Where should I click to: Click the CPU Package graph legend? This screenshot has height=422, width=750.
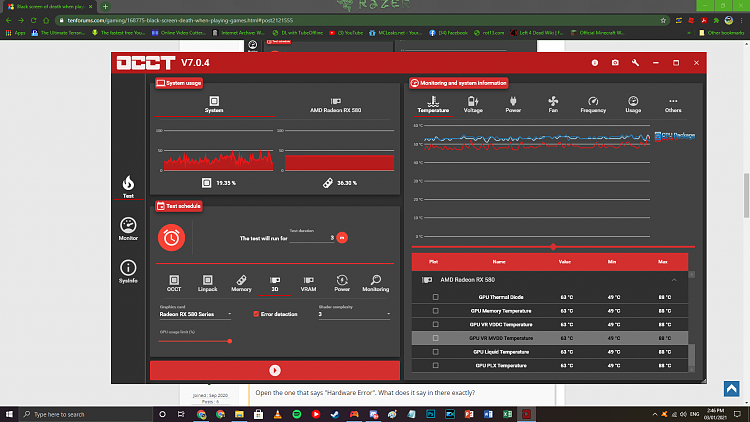coord(674,136)
